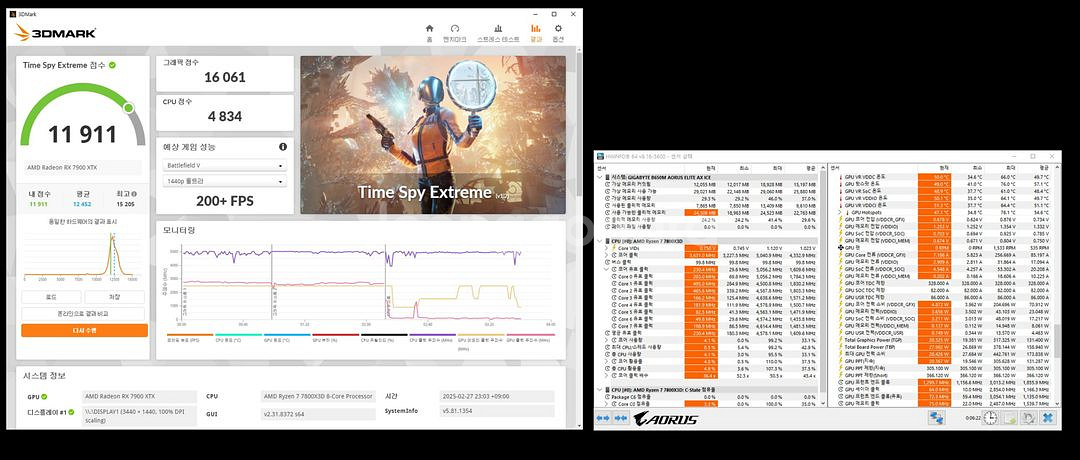Viewport: 1080px width, 460px height.
Task: Click the orange Run again button
Action: point(84,331)
